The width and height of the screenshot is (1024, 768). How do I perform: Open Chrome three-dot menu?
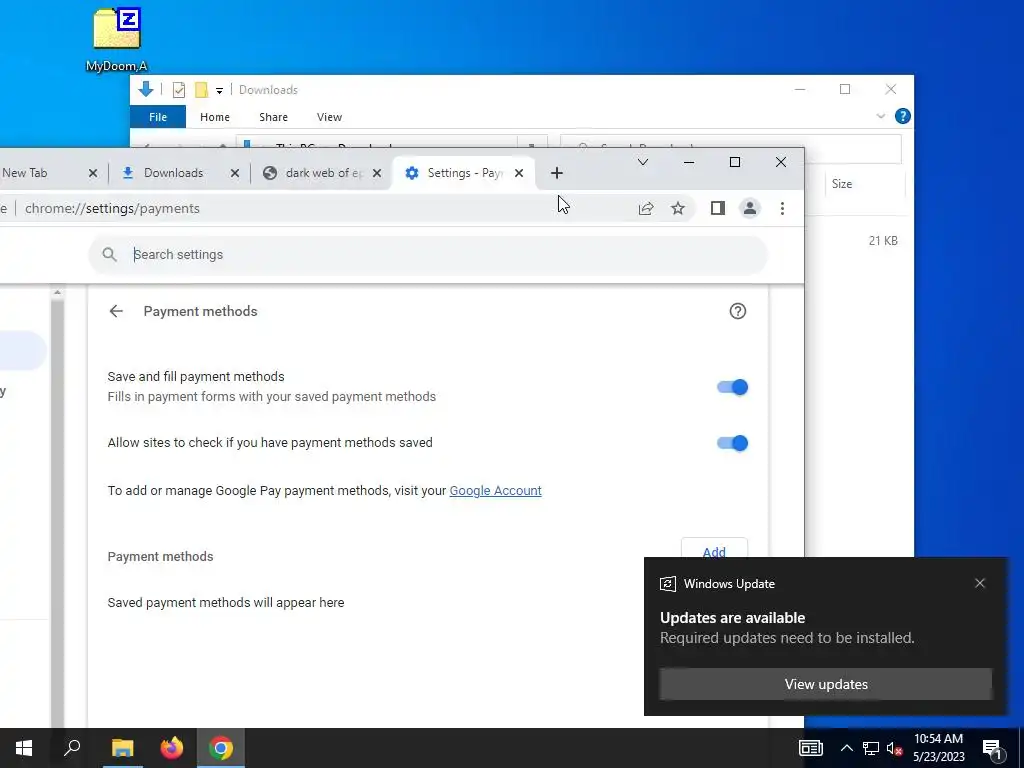click(782, 208)
